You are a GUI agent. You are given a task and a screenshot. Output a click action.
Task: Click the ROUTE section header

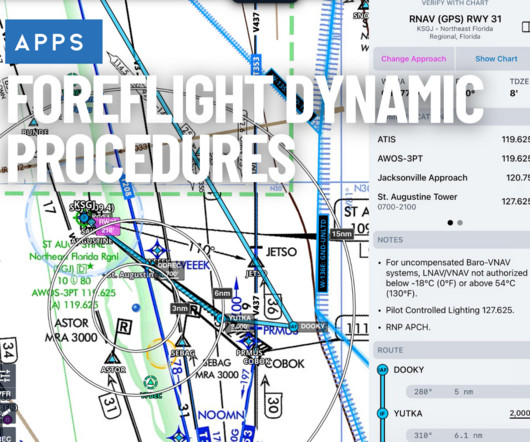coord(452,350)
